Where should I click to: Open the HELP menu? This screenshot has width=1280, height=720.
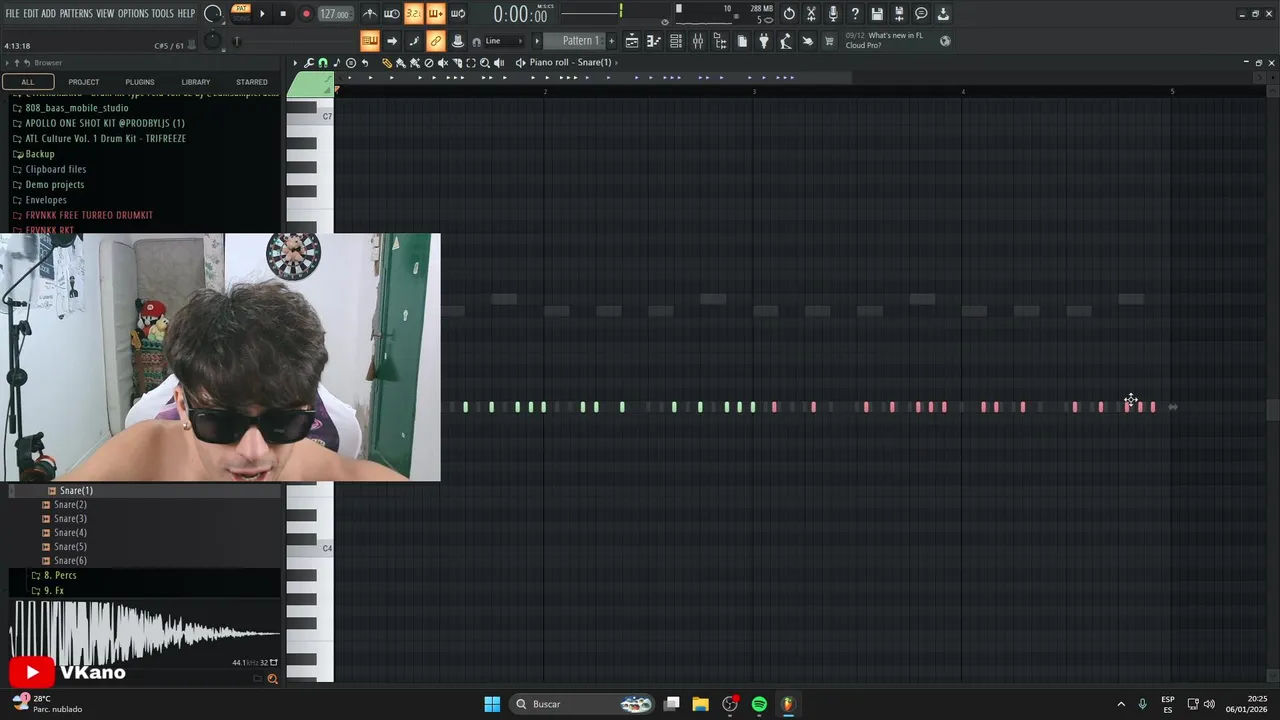[186, 13]
